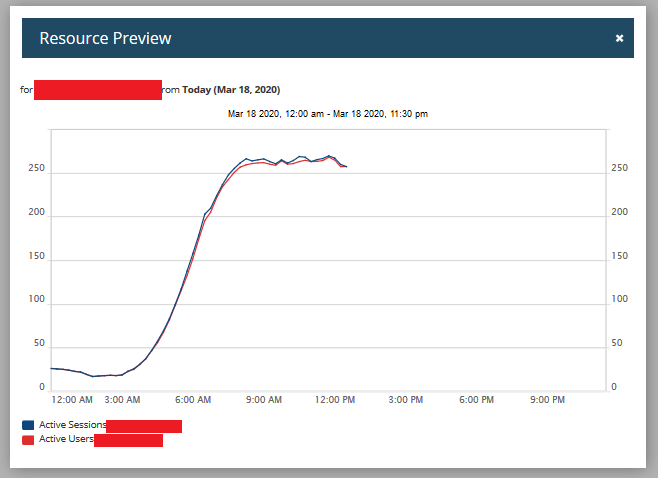Viewport: 658px width, 478px height.
Task: Click the blue Active Sessions legend swatch
Action: pyautogui.click(x=28, y=425)
